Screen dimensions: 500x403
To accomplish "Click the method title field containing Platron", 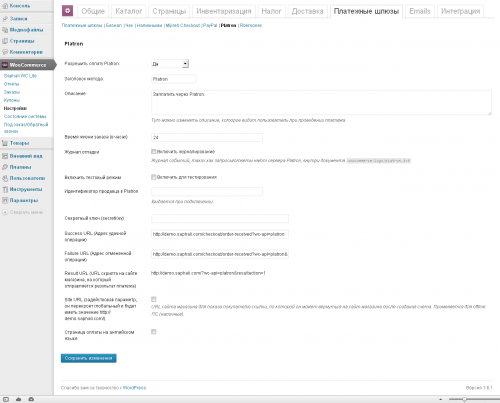I will [174, 79].
